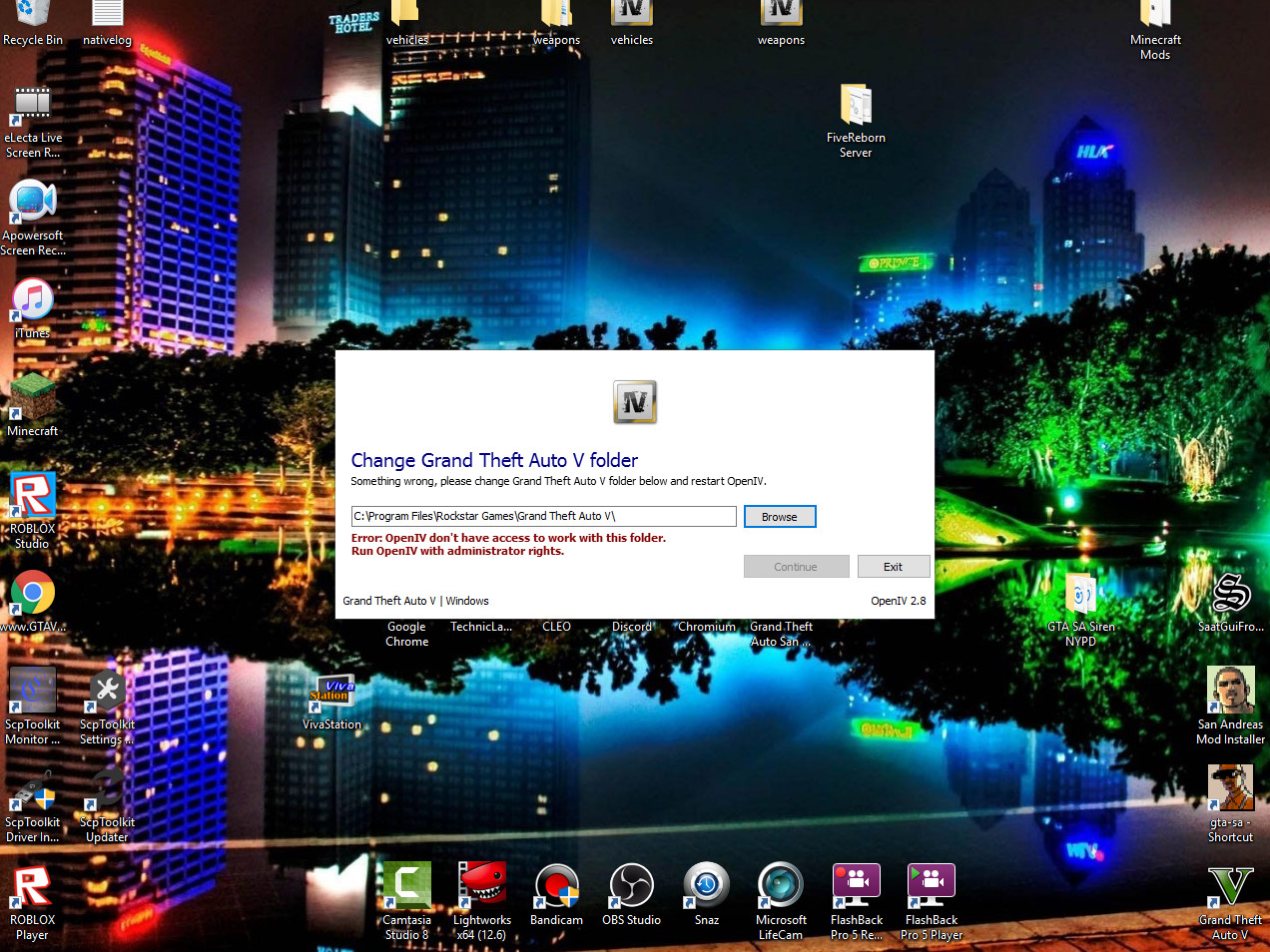The width and height of the screenshot is (1270, 952).
Task: Click the grayed Continue button
Action: pyautogui.click(x=796, y=567)
